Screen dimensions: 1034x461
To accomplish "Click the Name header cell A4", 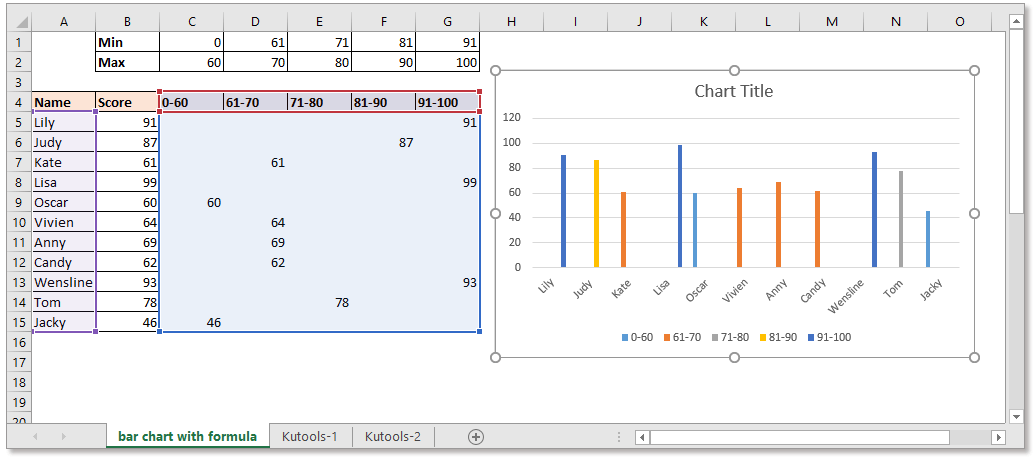I will [x=63, y=102].
